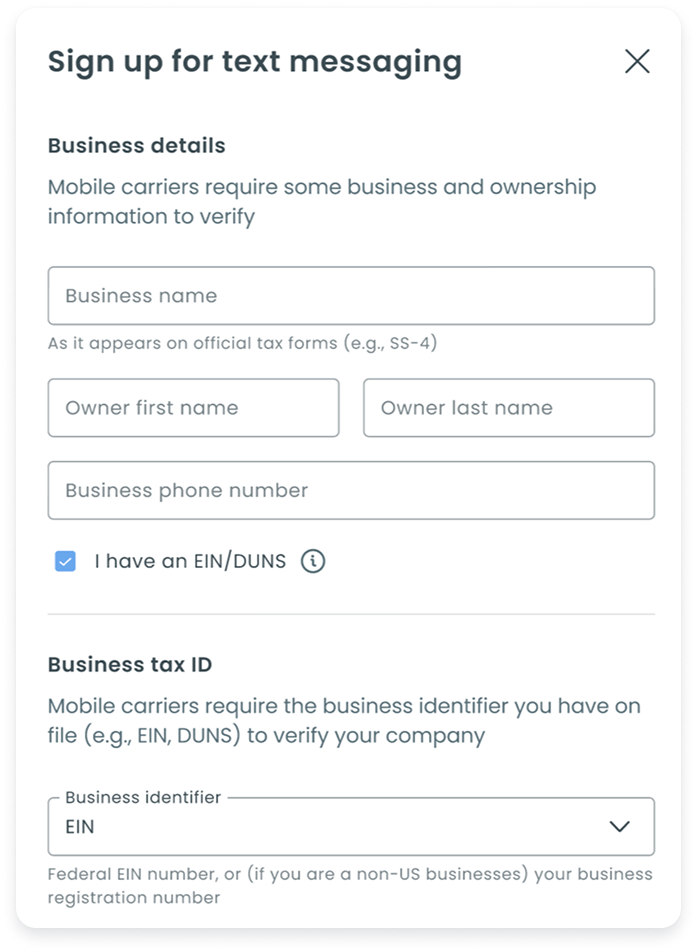697x952 pixels.
Task: Focus the Business name field
Action: [x=351, y=296]
